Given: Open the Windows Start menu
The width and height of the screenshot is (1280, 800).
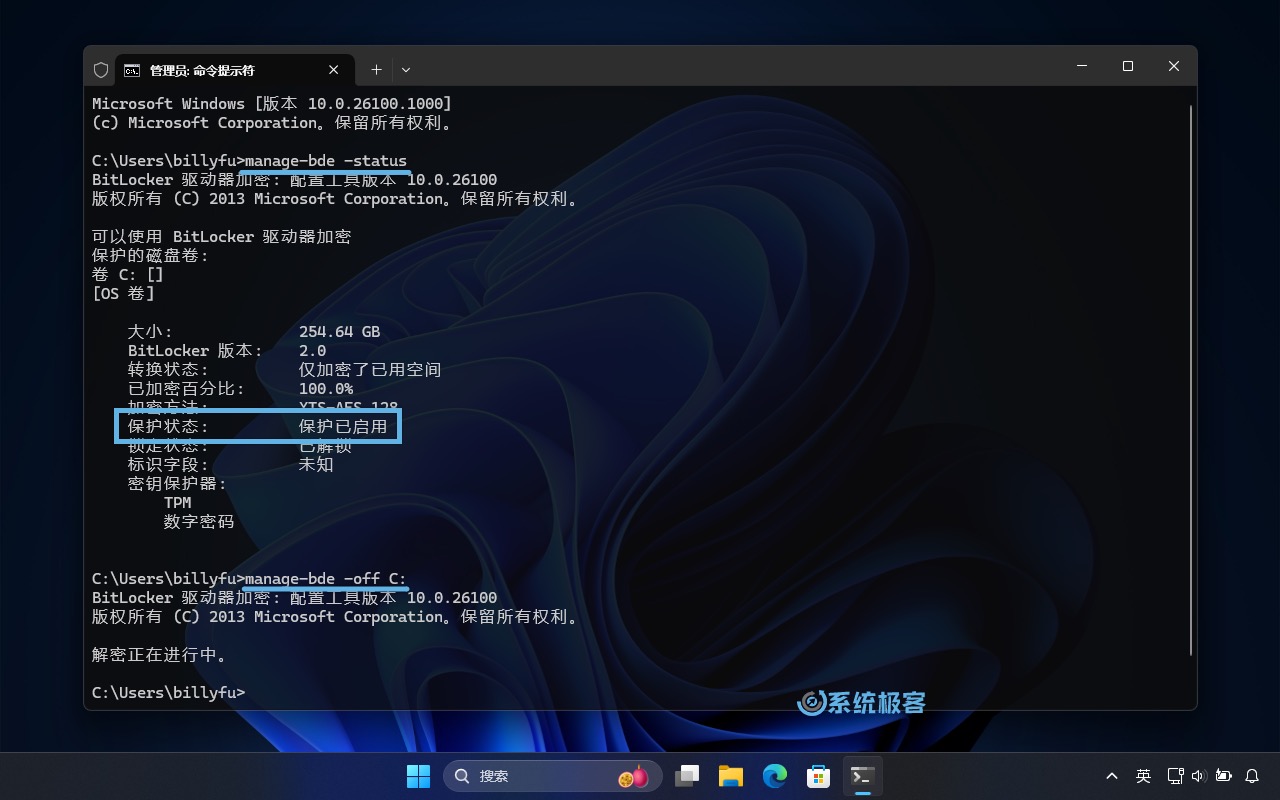Looking at the screenshot, I should (x=418, y=776).
